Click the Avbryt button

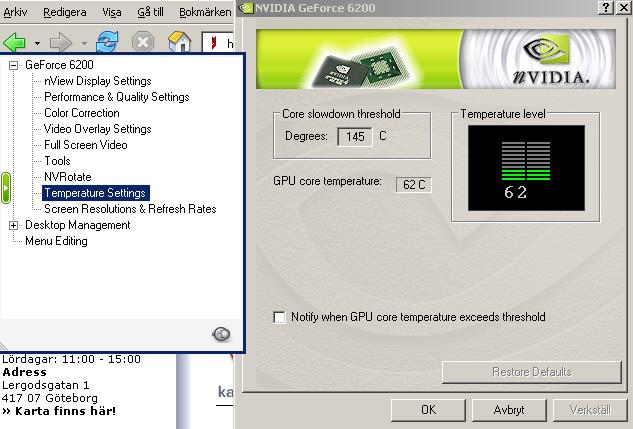(509, 410)
